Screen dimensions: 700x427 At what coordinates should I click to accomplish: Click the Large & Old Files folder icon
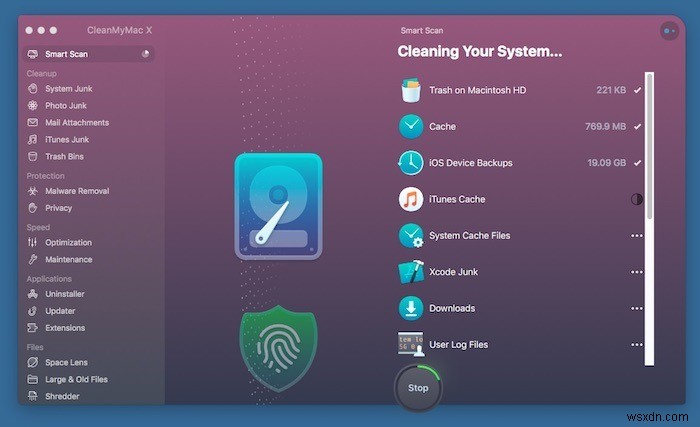pyautogui.click(x=33, y=379)
